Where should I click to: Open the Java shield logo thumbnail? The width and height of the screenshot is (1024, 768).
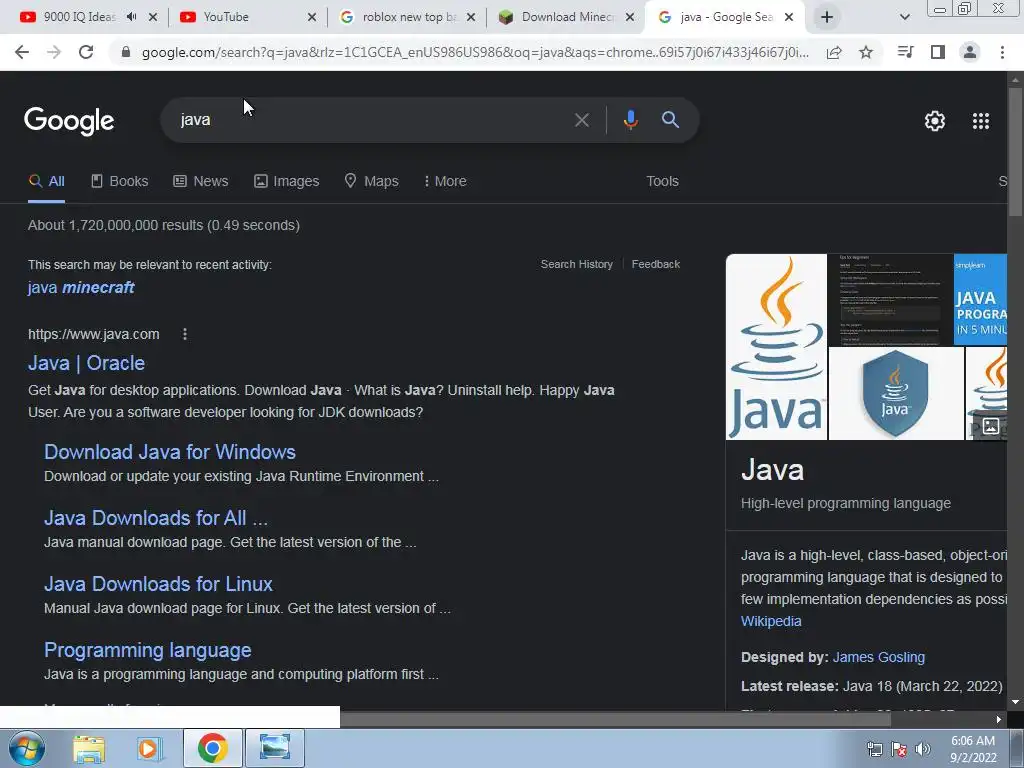[x=895, y=393]
